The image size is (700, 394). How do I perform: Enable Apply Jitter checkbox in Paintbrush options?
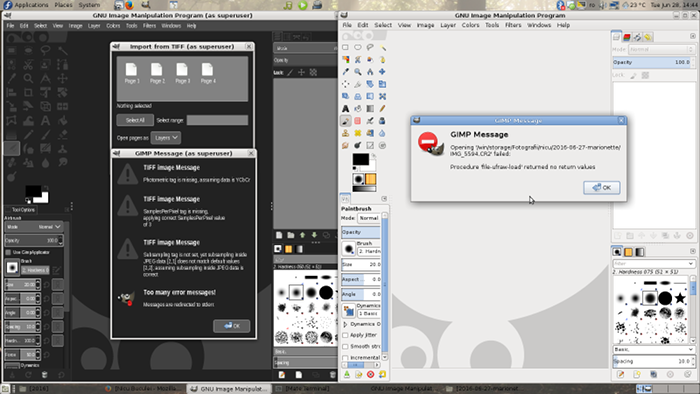pyautogui.click(x=345, y=335)
